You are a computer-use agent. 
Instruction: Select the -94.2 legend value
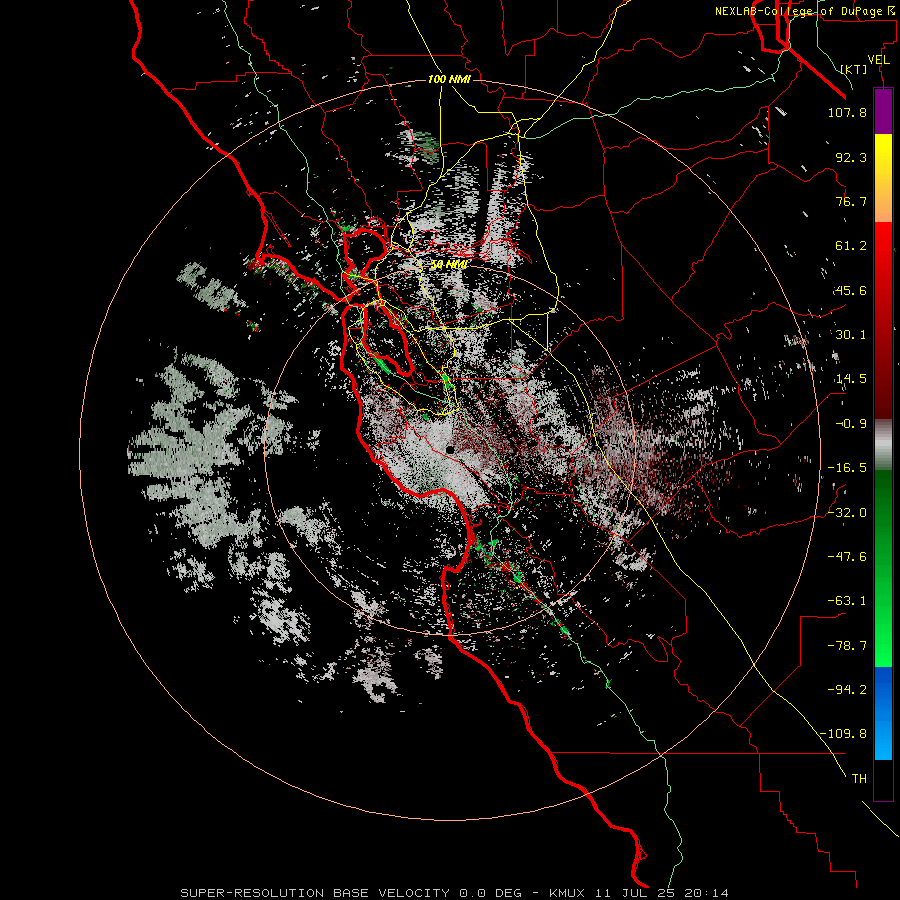[847, 689]
